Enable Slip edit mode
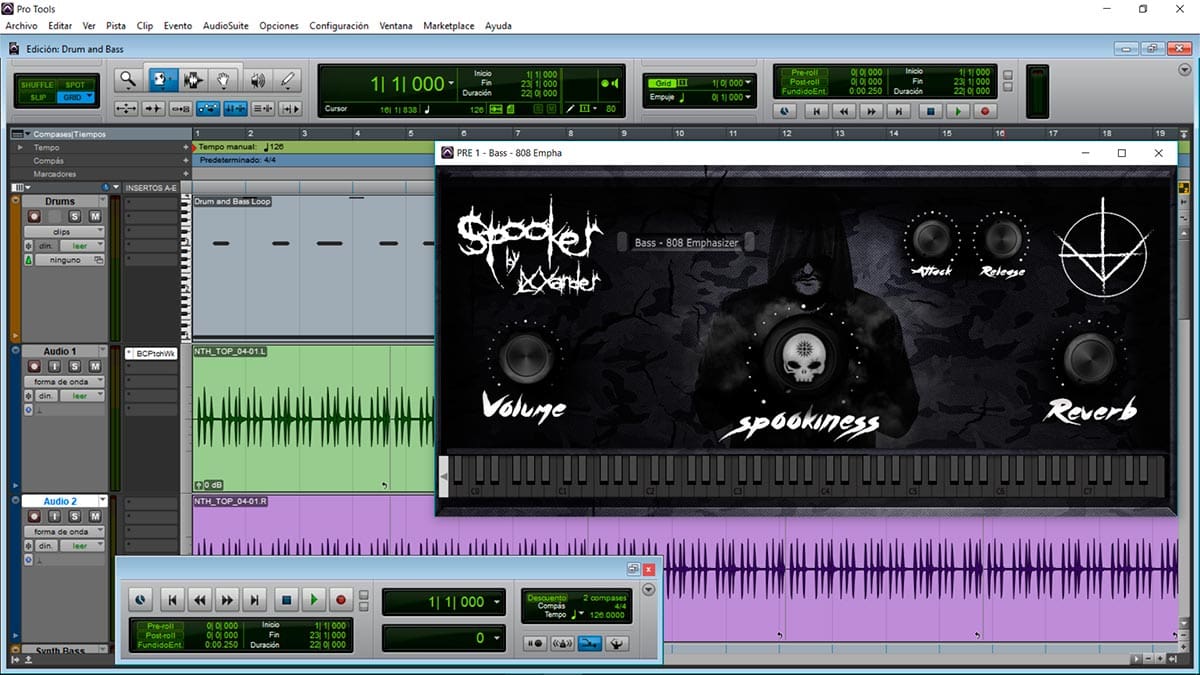Screen dimensions: 1200x675 [x=37, y=98]
